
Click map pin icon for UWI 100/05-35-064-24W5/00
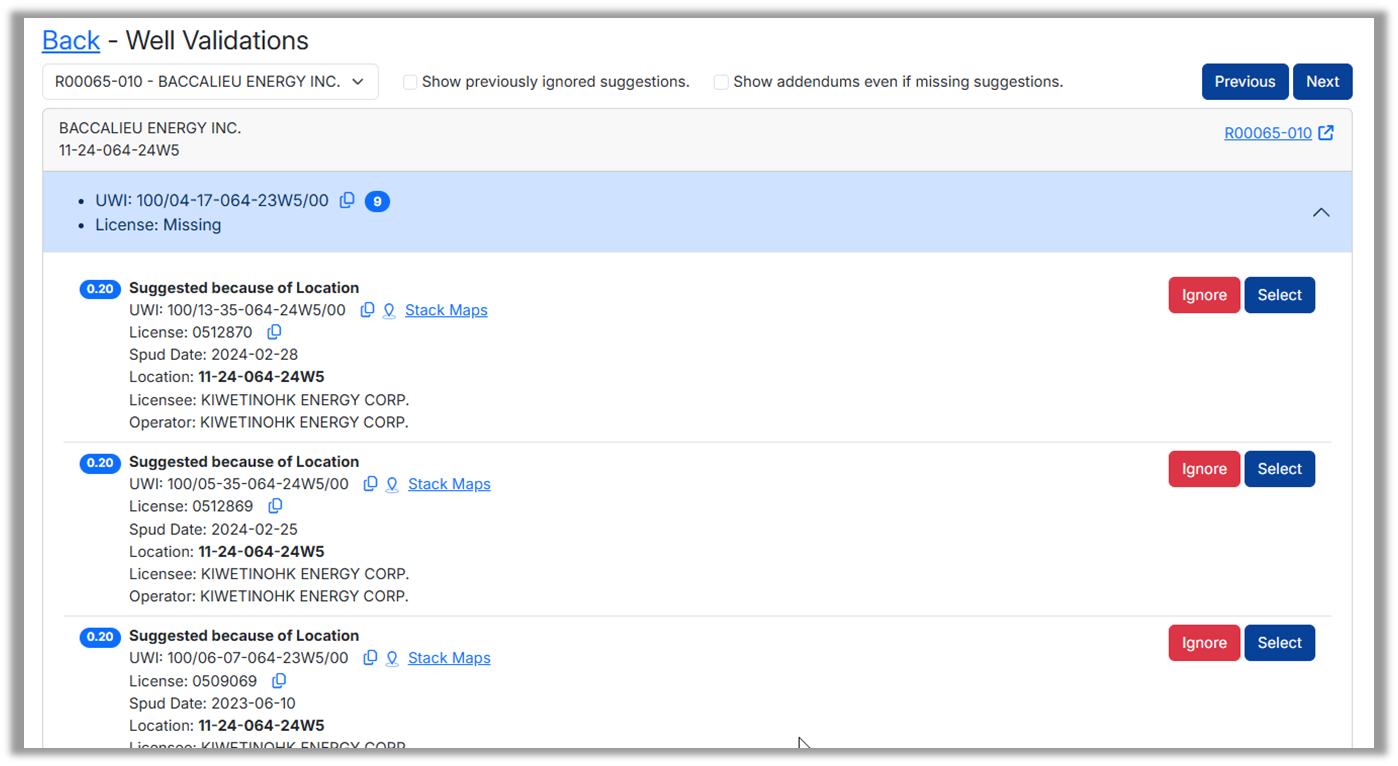coord(392,484)
